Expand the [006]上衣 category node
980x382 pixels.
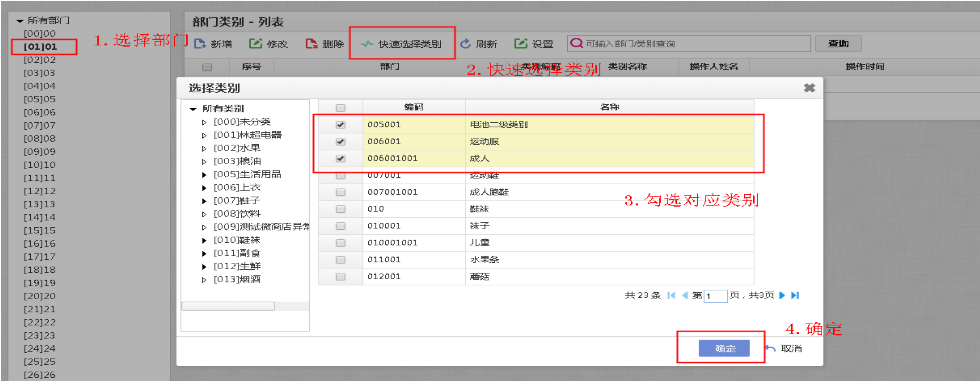coord(204,188)
